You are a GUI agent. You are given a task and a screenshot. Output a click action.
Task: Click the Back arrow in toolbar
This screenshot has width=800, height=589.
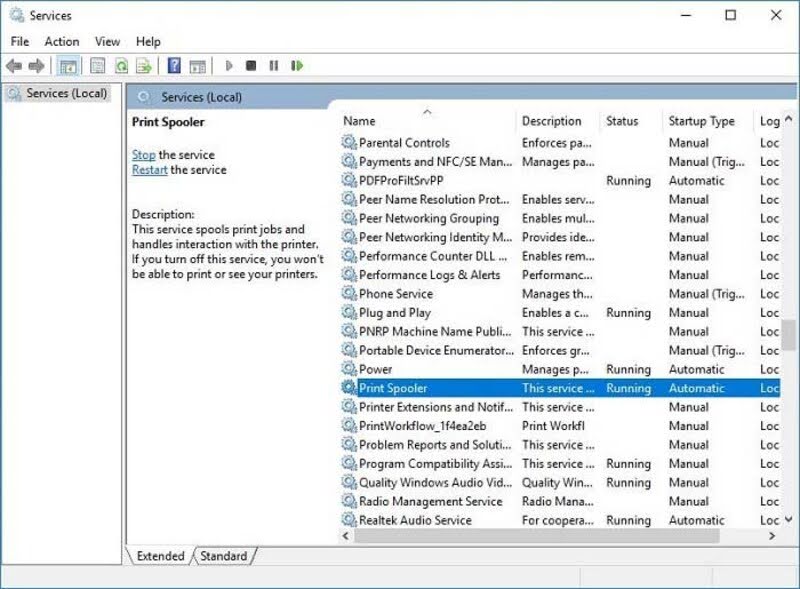(14, 66)
